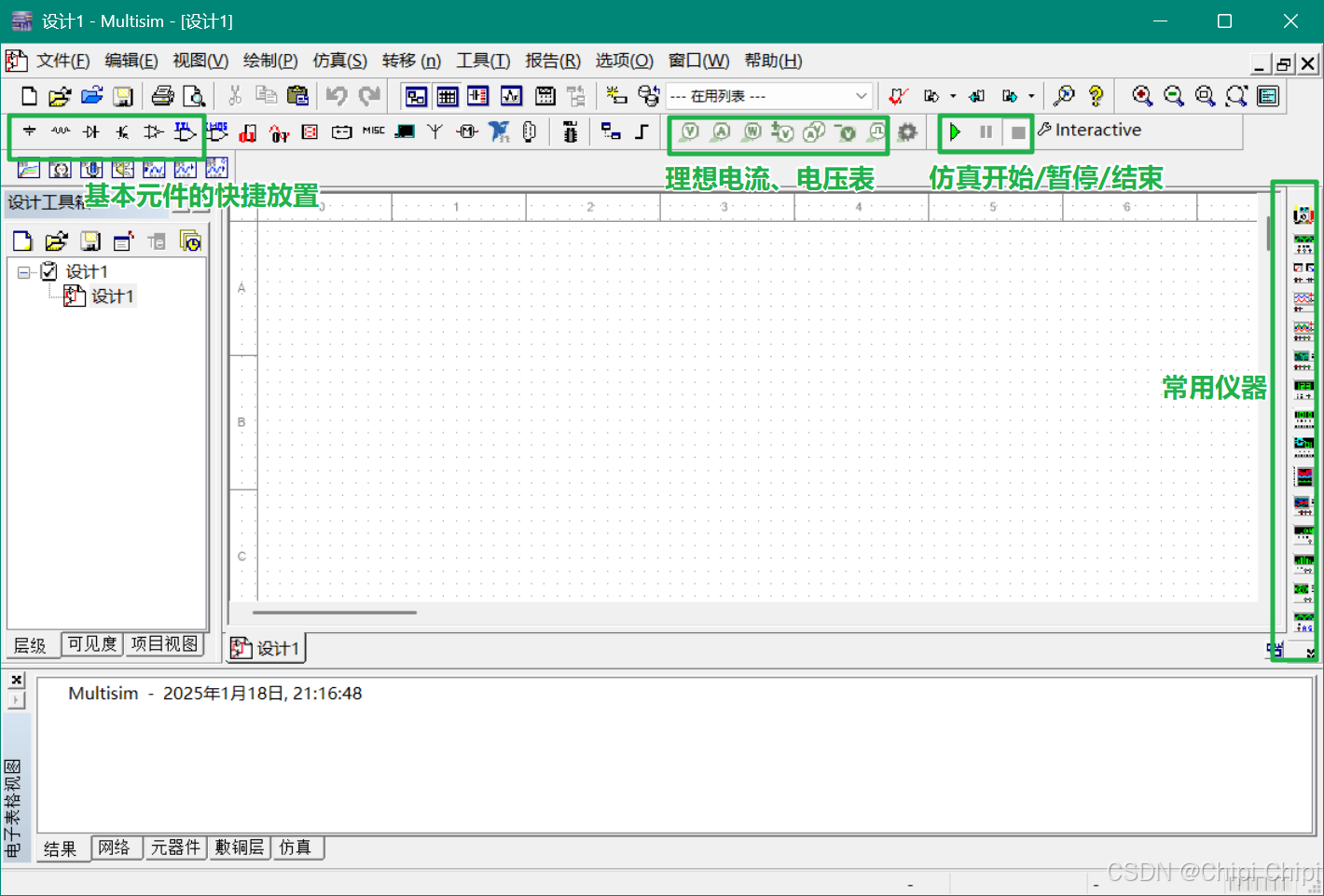
Task: Place a source (ground symbol) component
Action: tap(30, 131)
